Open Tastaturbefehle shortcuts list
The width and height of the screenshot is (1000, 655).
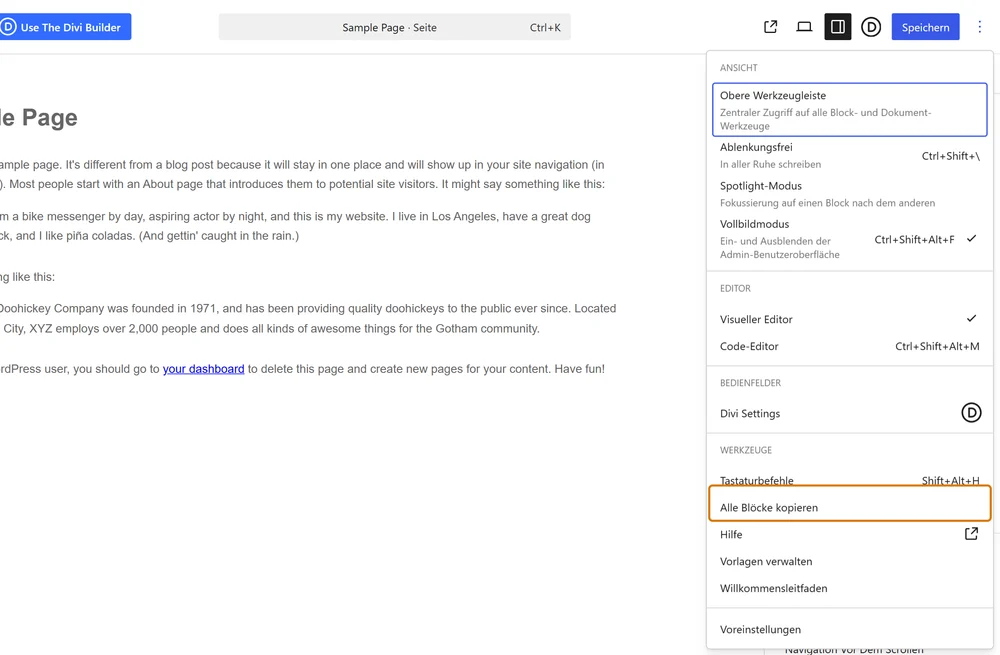pyautogui.click(x=849, y=479)
